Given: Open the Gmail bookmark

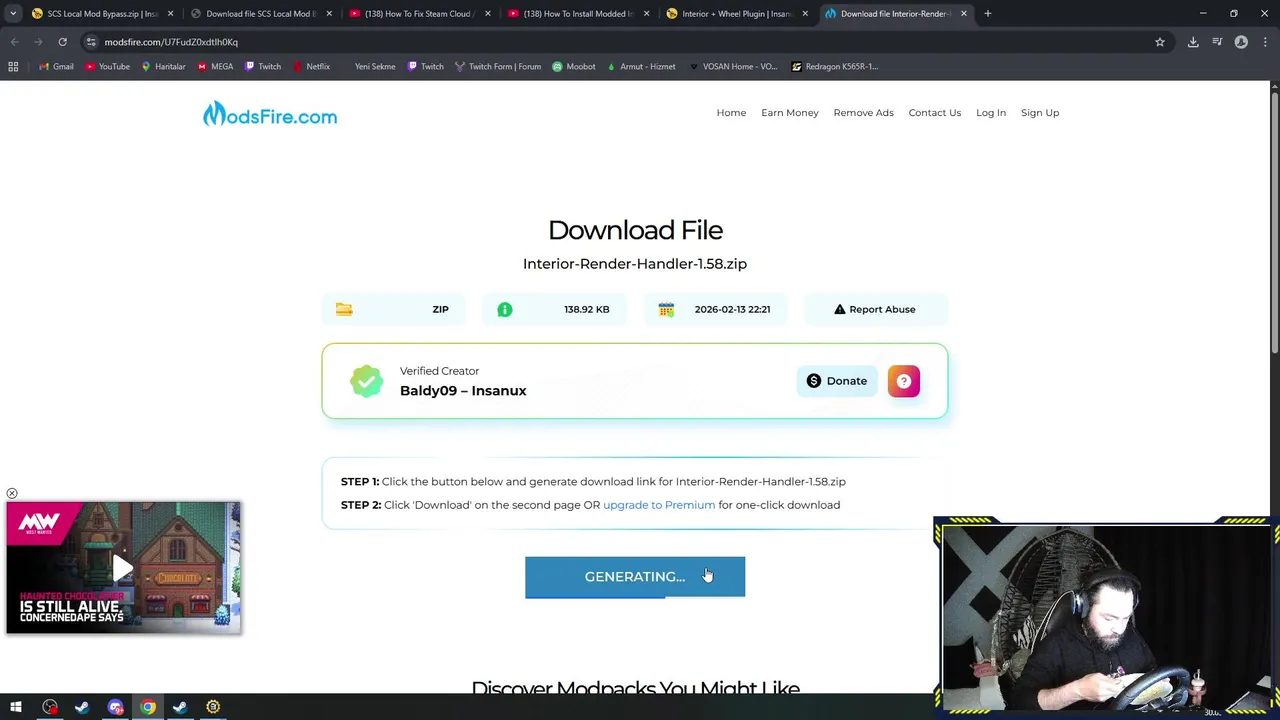Looking at the screenshot, I should point(55,67).
